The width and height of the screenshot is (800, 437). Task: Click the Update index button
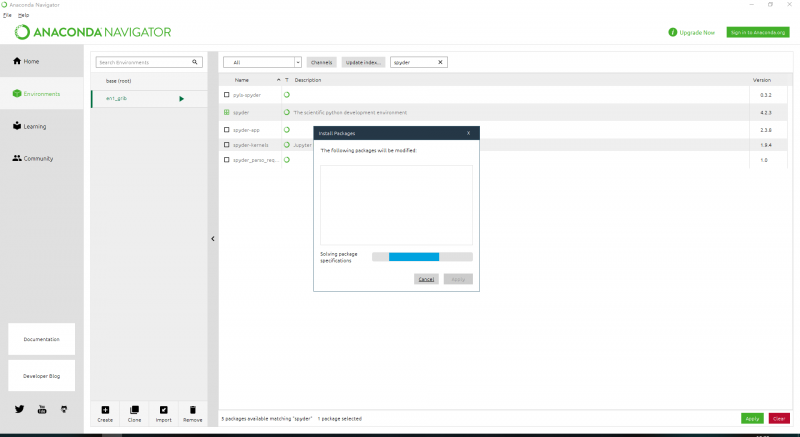pyautogui.click(x=363, y=62)
